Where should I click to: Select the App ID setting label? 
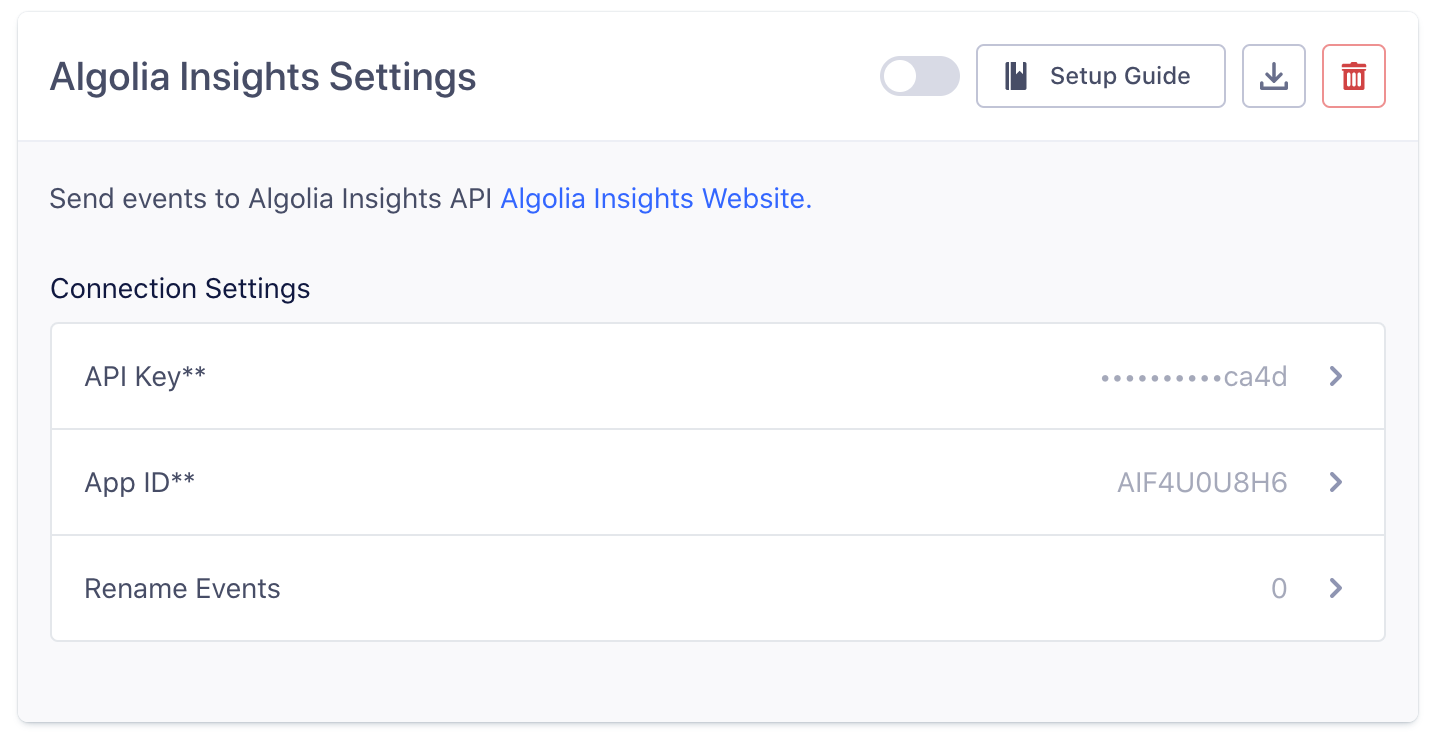(x=139, y=483)
